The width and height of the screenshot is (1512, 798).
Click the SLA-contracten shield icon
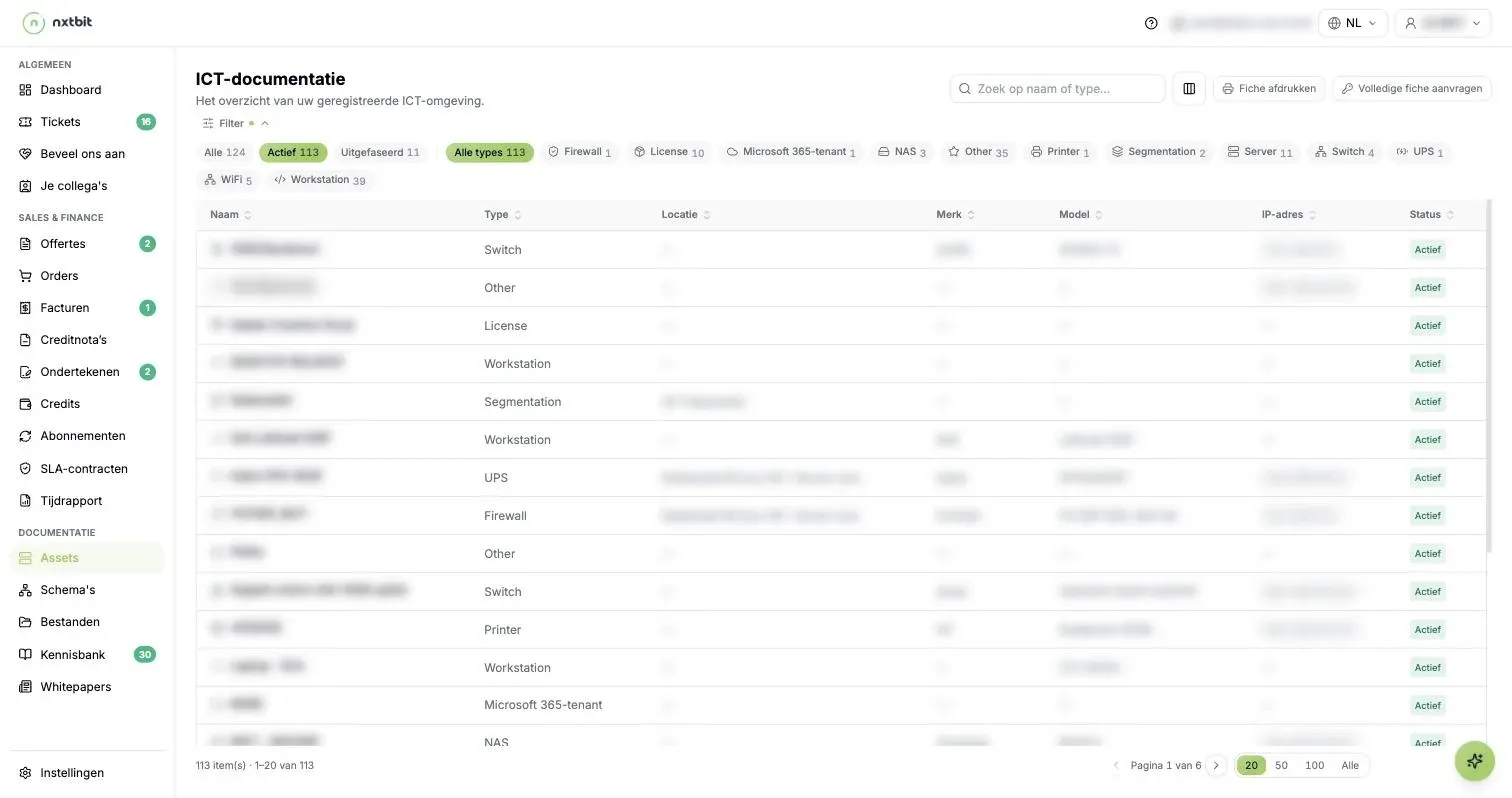[26, 469]
